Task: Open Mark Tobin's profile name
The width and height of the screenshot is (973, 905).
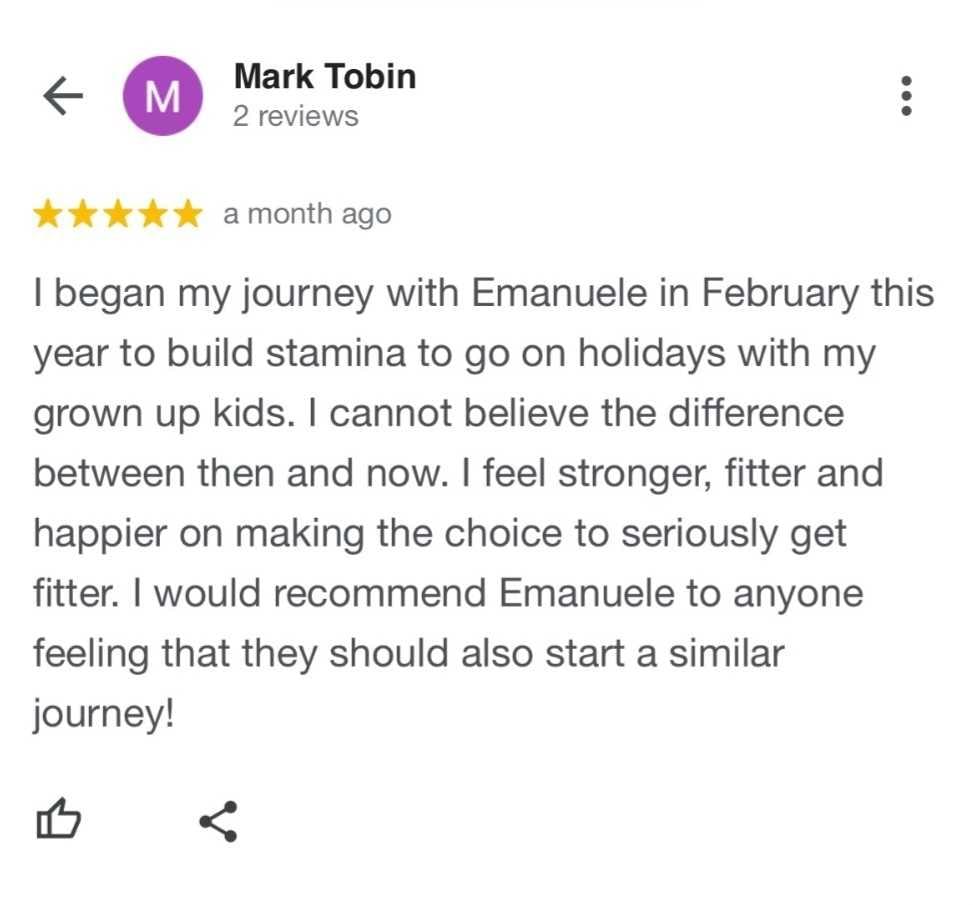Action: click(x=324, y=77)
